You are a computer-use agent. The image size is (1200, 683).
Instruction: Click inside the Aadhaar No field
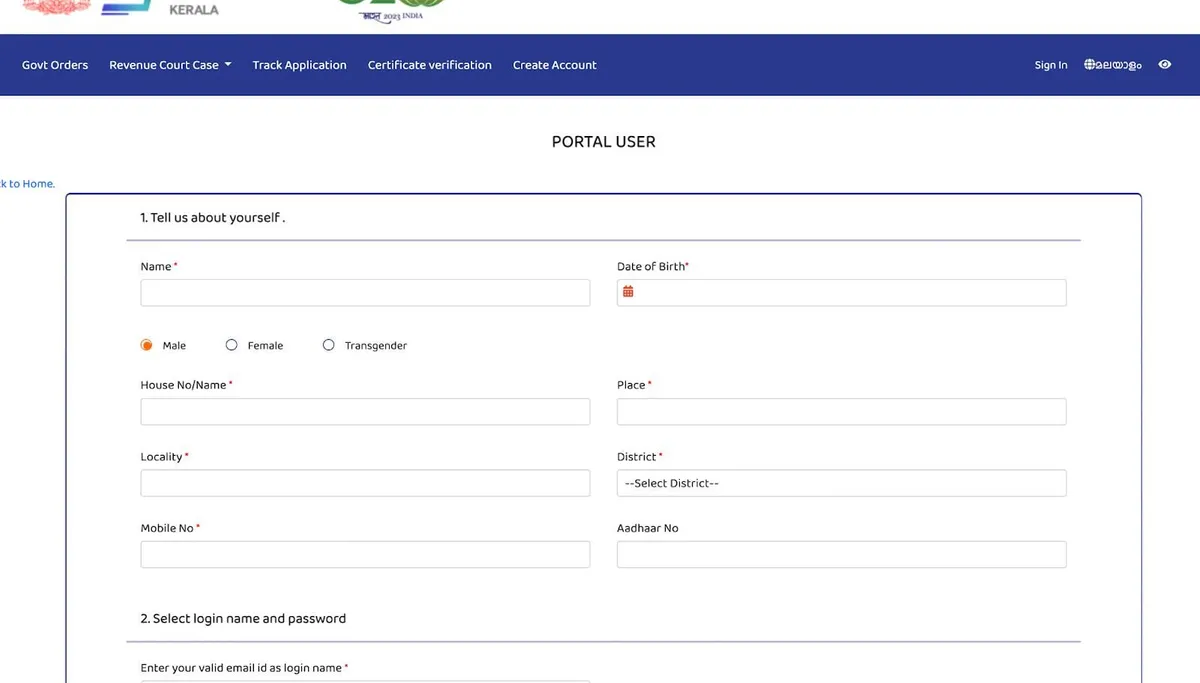coord(841,554)
